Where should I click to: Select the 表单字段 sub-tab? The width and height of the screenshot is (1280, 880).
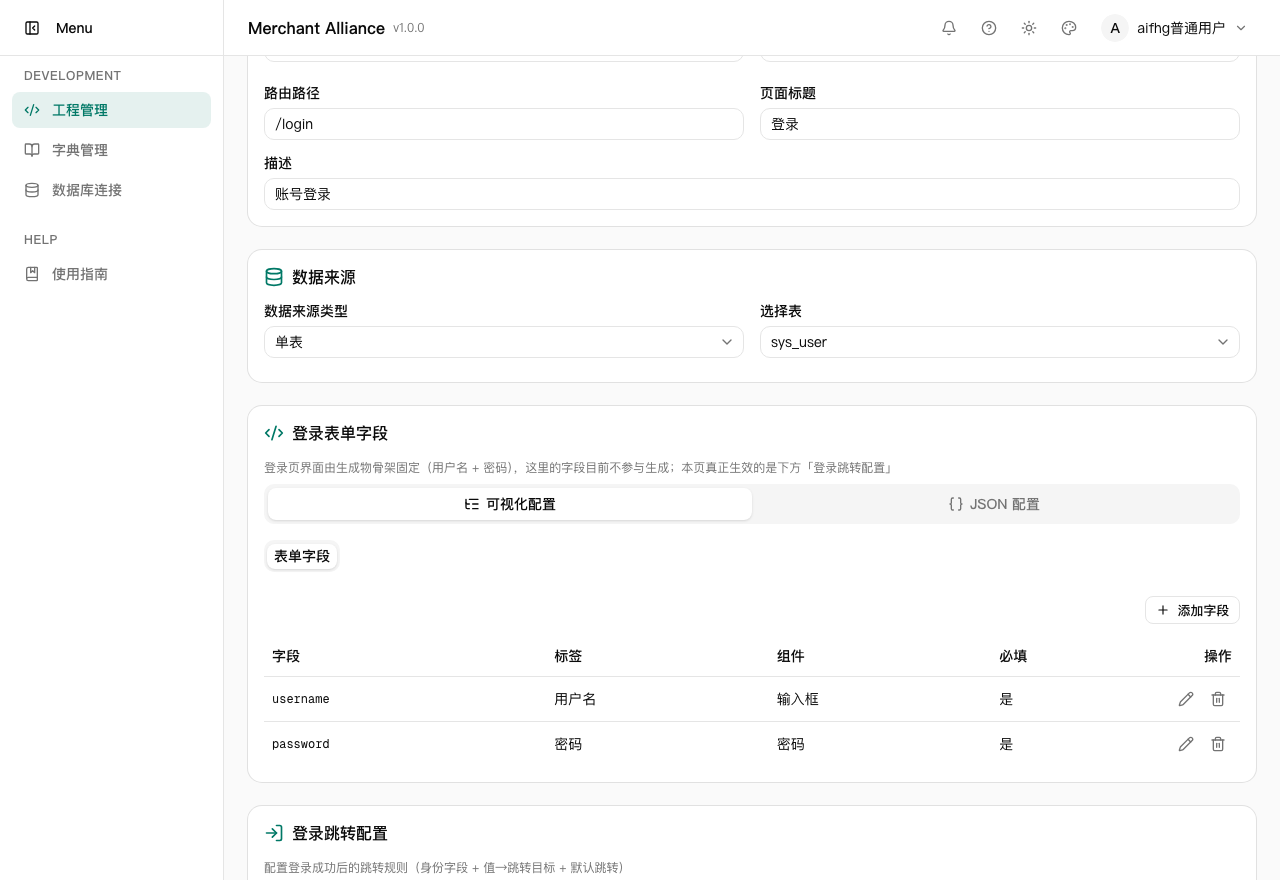tap(302, 556)
